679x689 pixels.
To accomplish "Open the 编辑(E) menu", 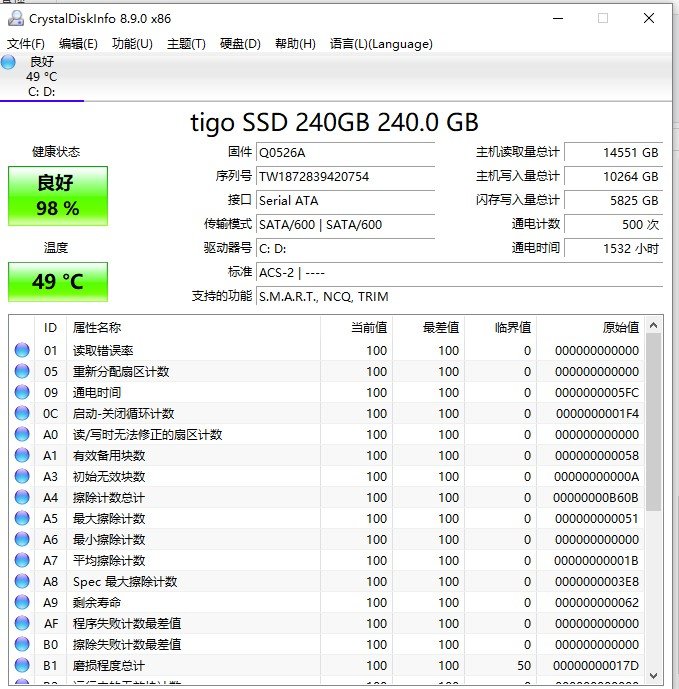I will pos(78,44).
